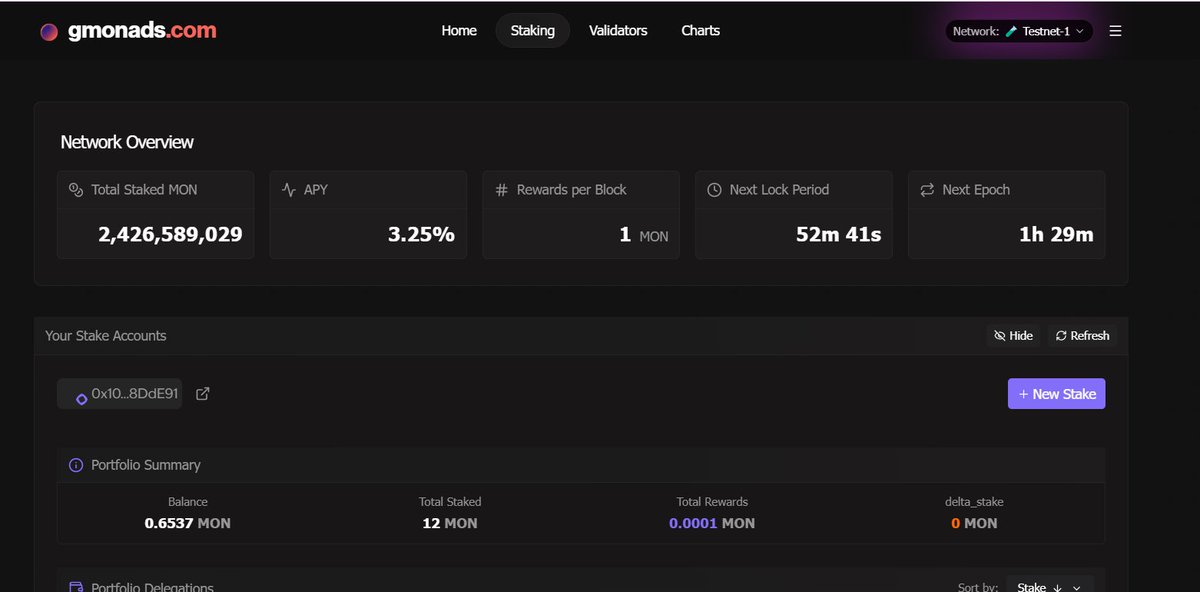Click the 1h 29m next epoch value
The width and height of the screenshot is (1200, 592).
click(1057, 235)
